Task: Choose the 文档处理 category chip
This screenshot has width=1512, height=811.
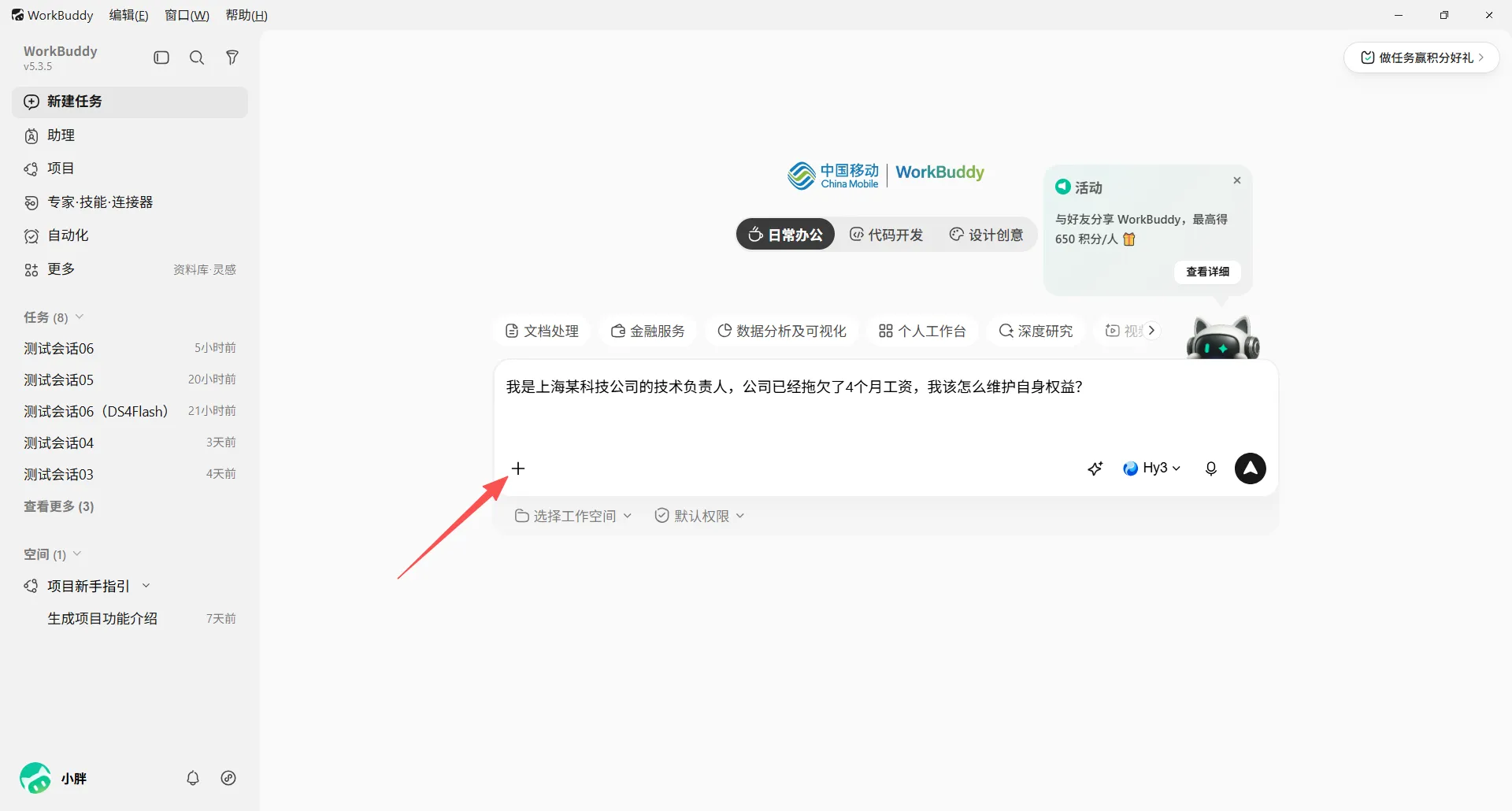Action: pyautogui.click(x=542, y=331)
